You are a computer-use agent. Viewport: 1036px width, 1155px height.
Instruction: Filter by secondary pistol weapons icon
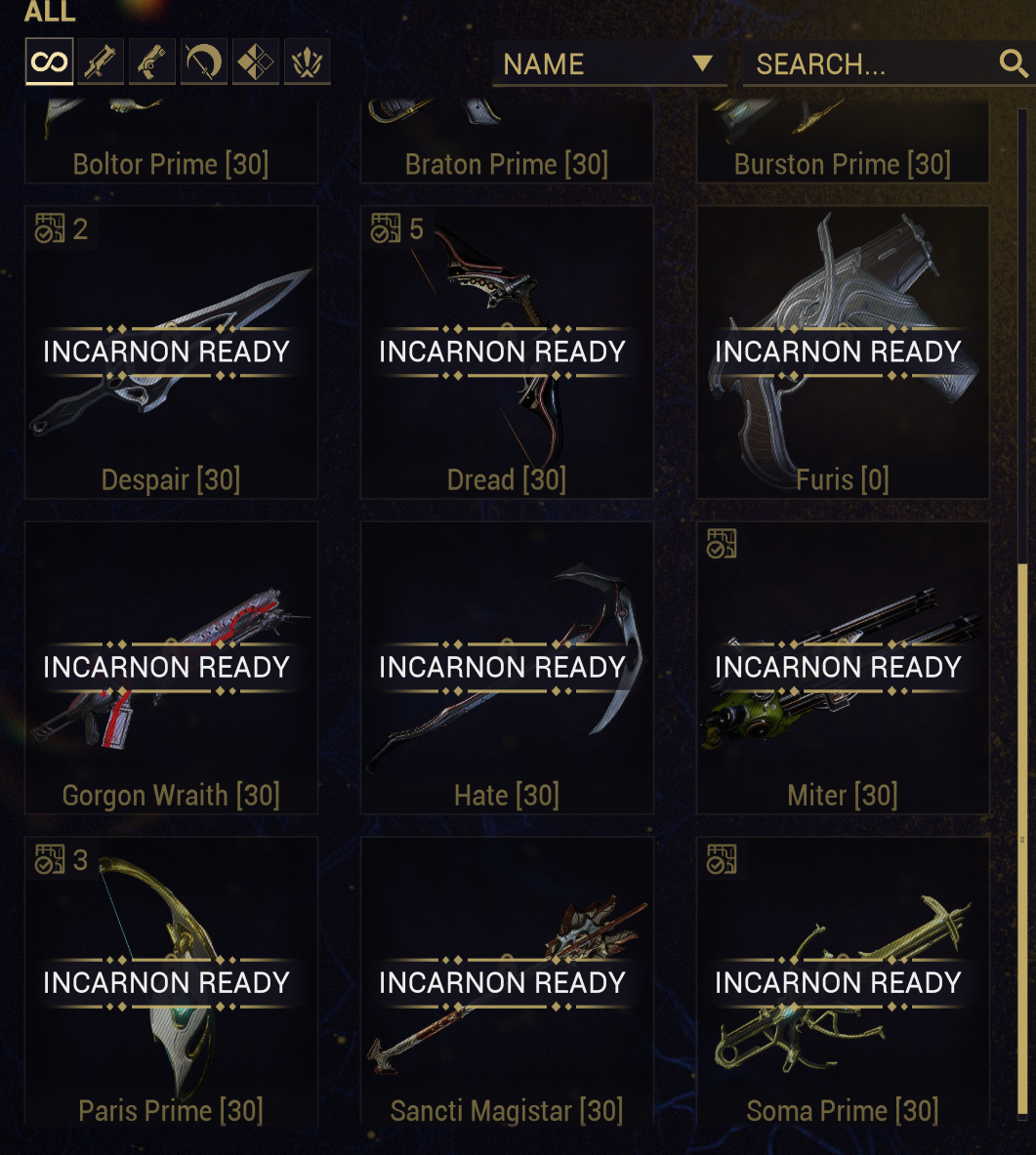(x=152, y=62)
